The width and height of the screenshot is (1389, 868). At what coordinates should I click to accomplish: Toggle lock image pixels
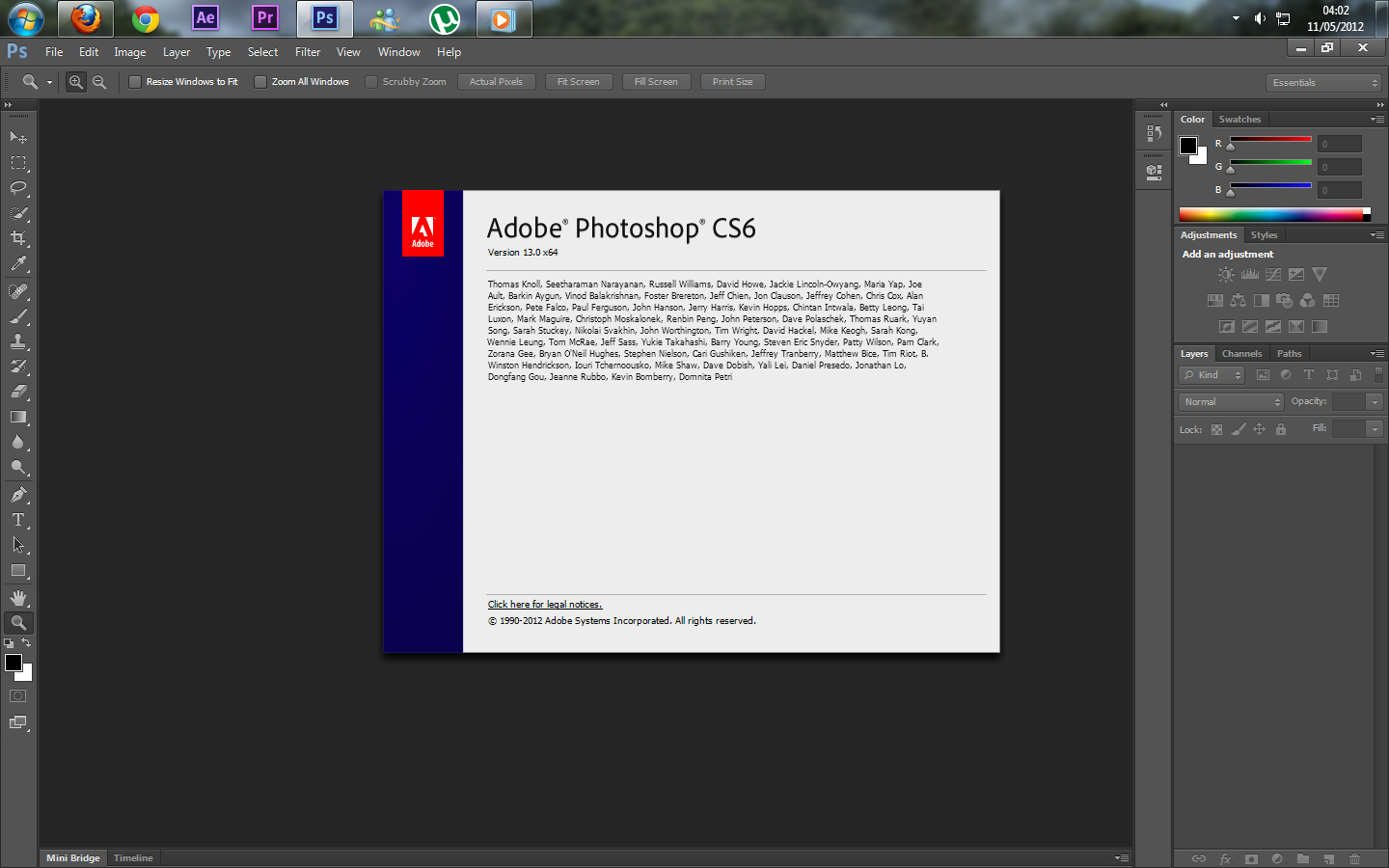1239,429
